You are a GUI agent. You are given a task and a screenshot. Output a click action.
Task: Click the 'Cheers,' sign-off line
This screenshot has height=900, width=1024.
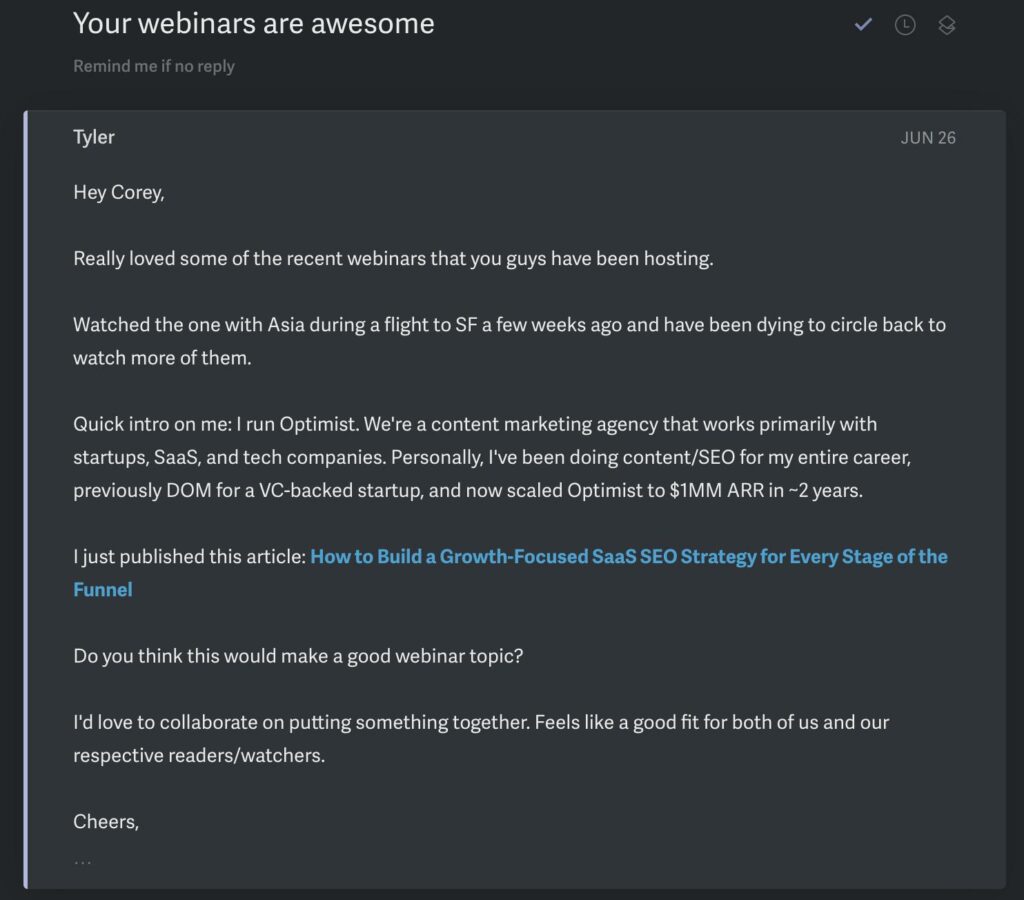click(x=106, y=822)
